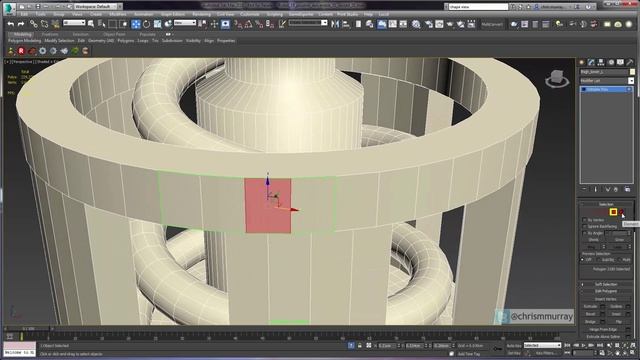Open the Edit menu

[24, 14]
